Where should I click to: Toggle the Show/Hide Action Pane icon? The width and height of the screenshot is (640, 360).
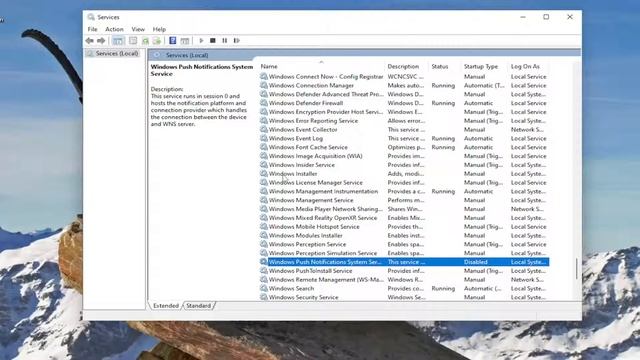(x=184, y=40)
